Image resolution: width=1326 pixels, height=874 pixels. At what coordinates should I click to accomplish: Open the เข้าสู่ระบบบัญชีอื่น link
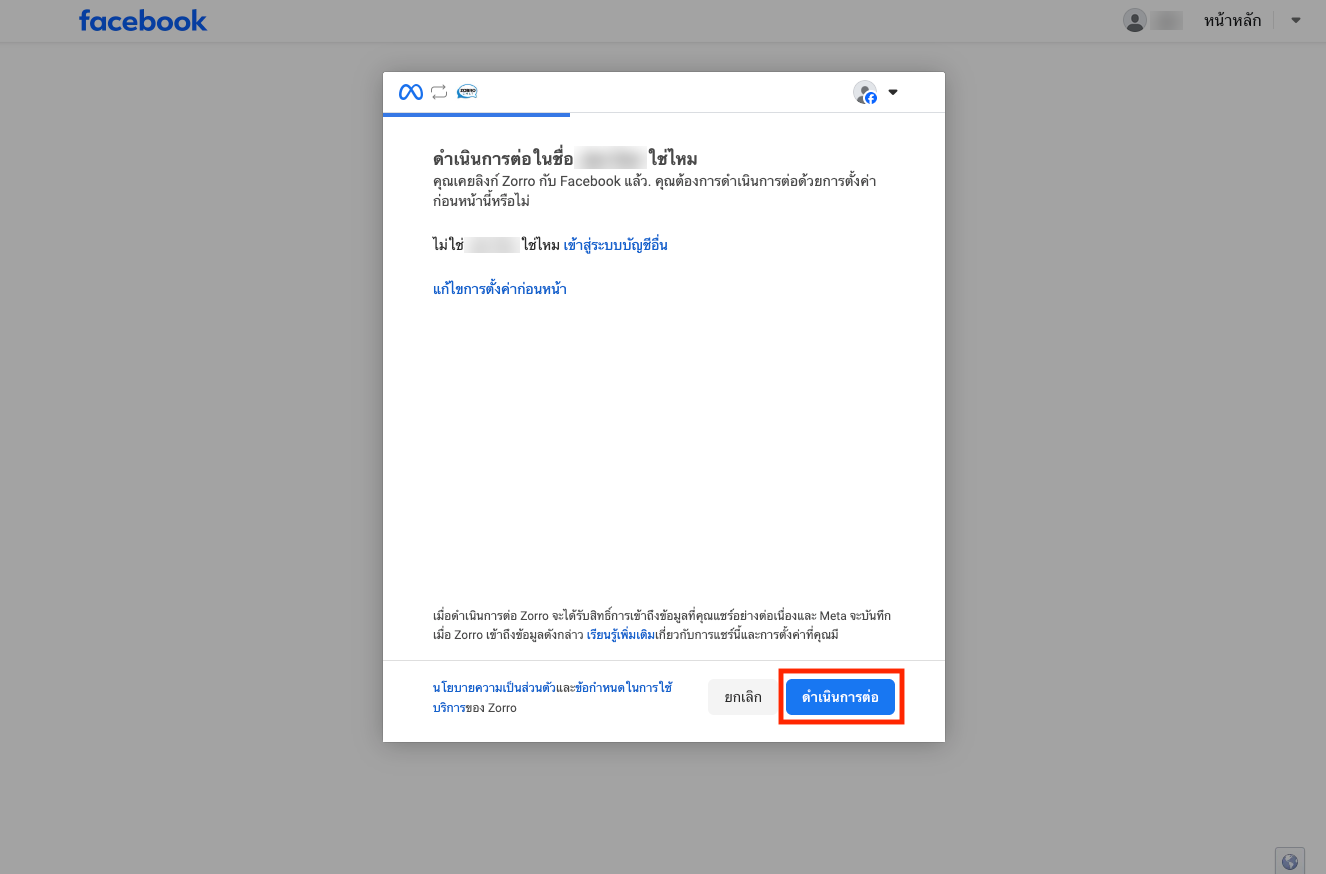(x=615, y=245)
